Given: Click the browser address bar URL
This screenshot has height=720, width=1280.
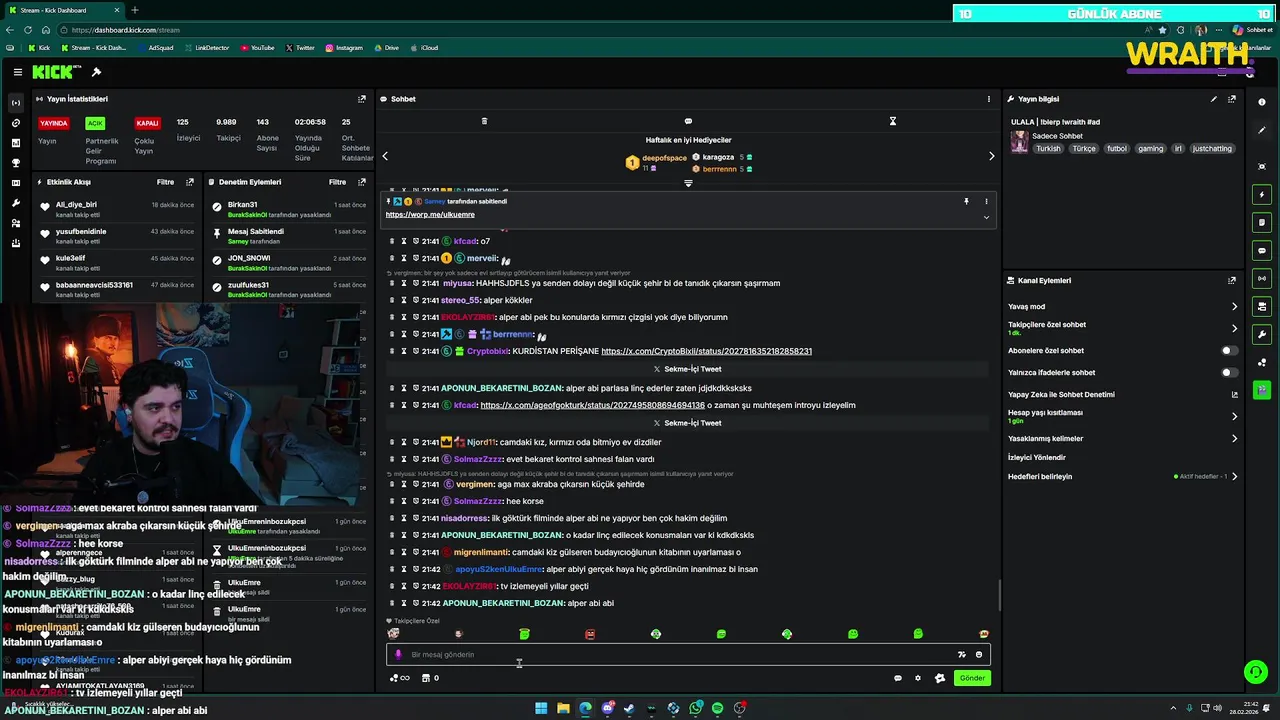Looking at the screenshot, I should (126, 30).
